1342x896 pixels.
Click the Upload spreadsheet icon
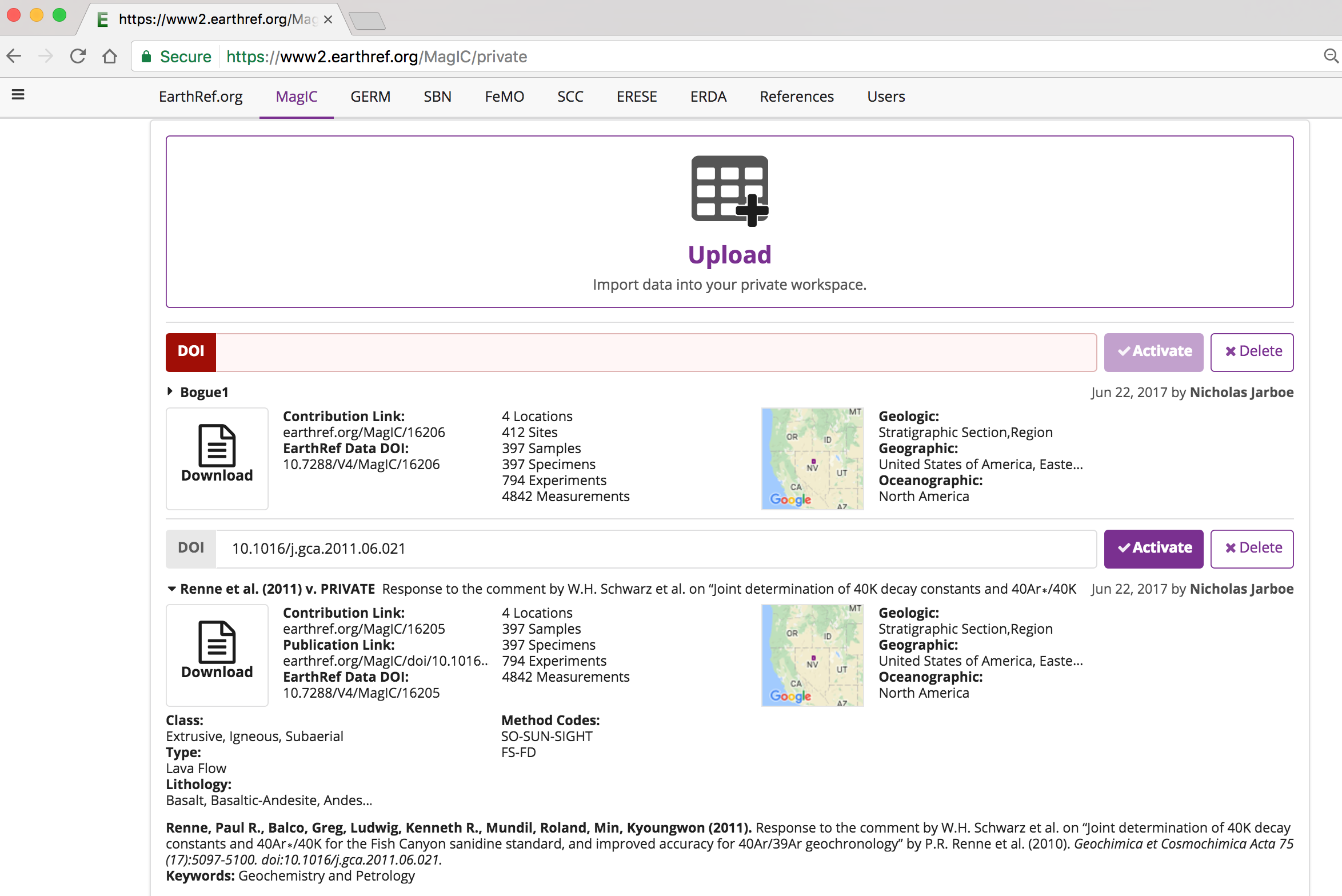(729, 191)
